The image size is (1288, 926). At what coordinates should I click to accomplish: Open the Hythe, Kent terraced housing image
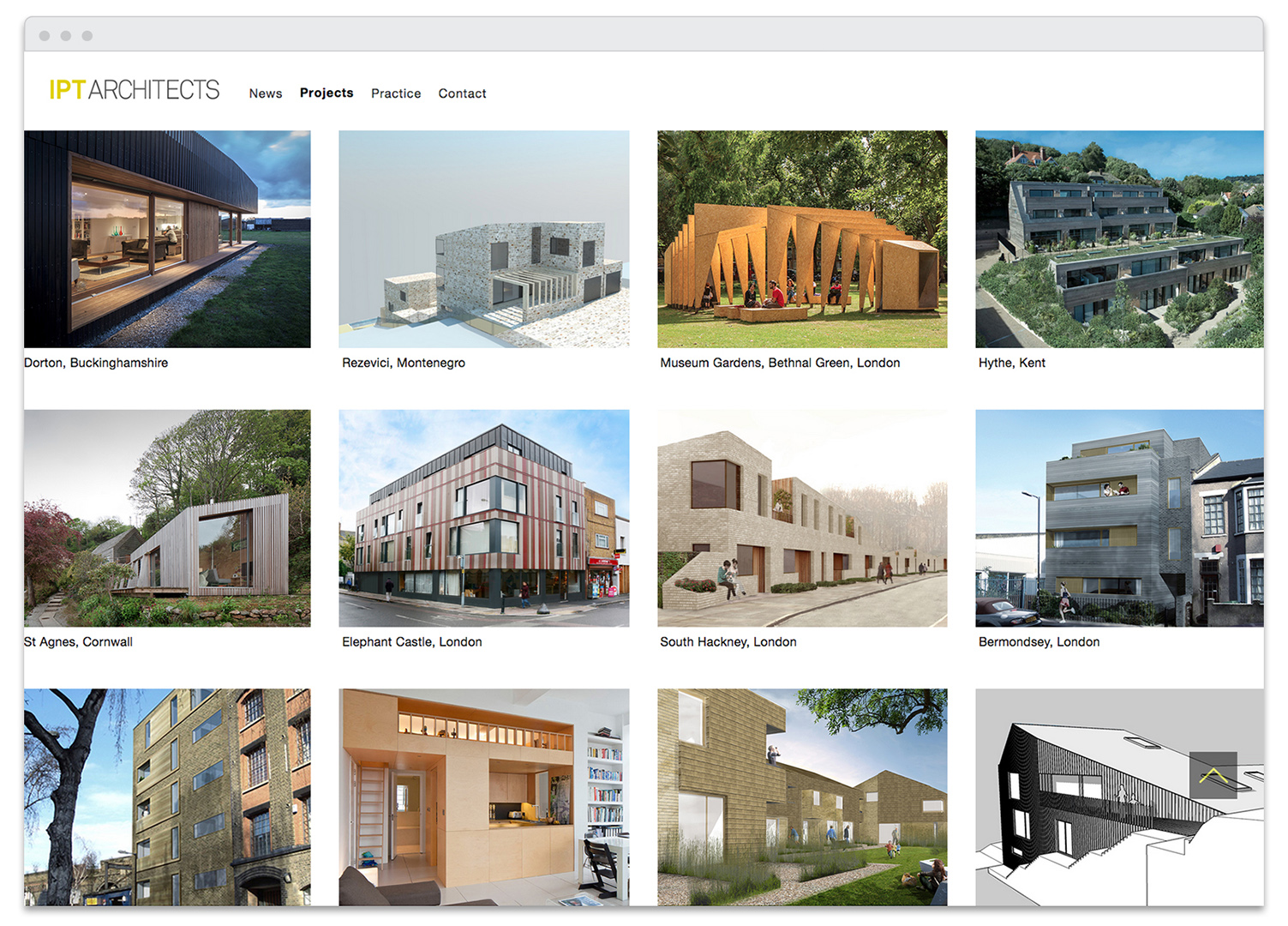pos(1119,239)
